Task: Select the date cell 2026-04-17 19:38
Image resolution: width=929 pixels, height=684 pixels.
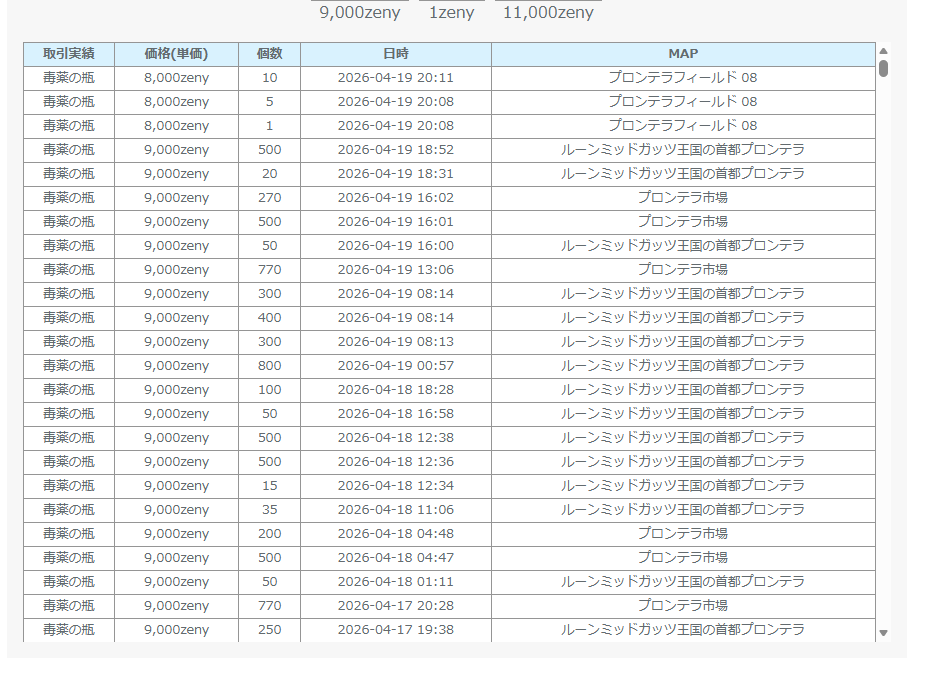Action: point(395,630)
